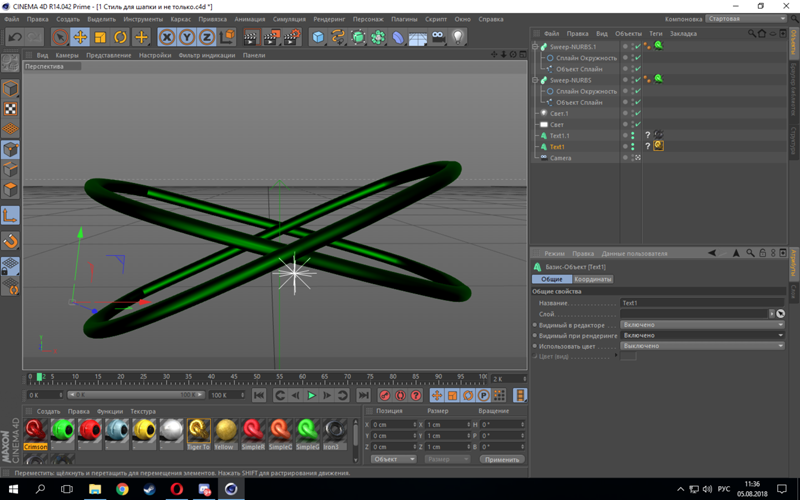800x500 pixels.
Task: Click the Название input field
Action: (x=700, y=303)
